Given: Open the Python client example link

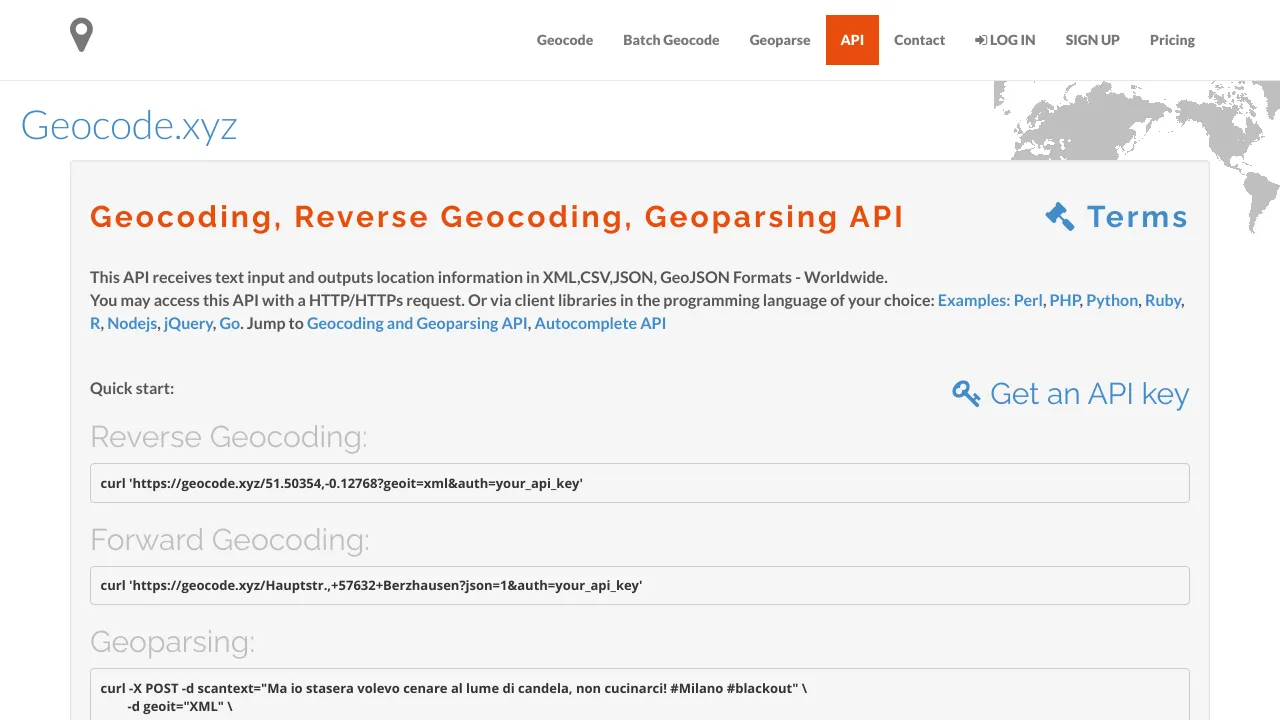Looking at the screenshot, I should point(1112,300).
